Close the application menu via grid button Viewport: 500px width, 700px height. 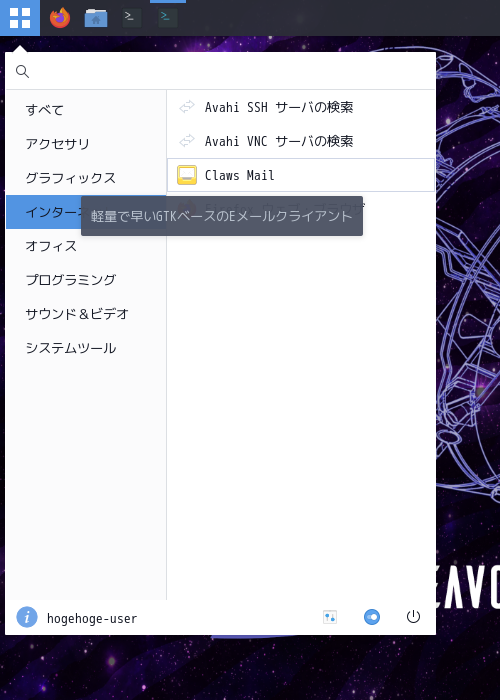20,18
